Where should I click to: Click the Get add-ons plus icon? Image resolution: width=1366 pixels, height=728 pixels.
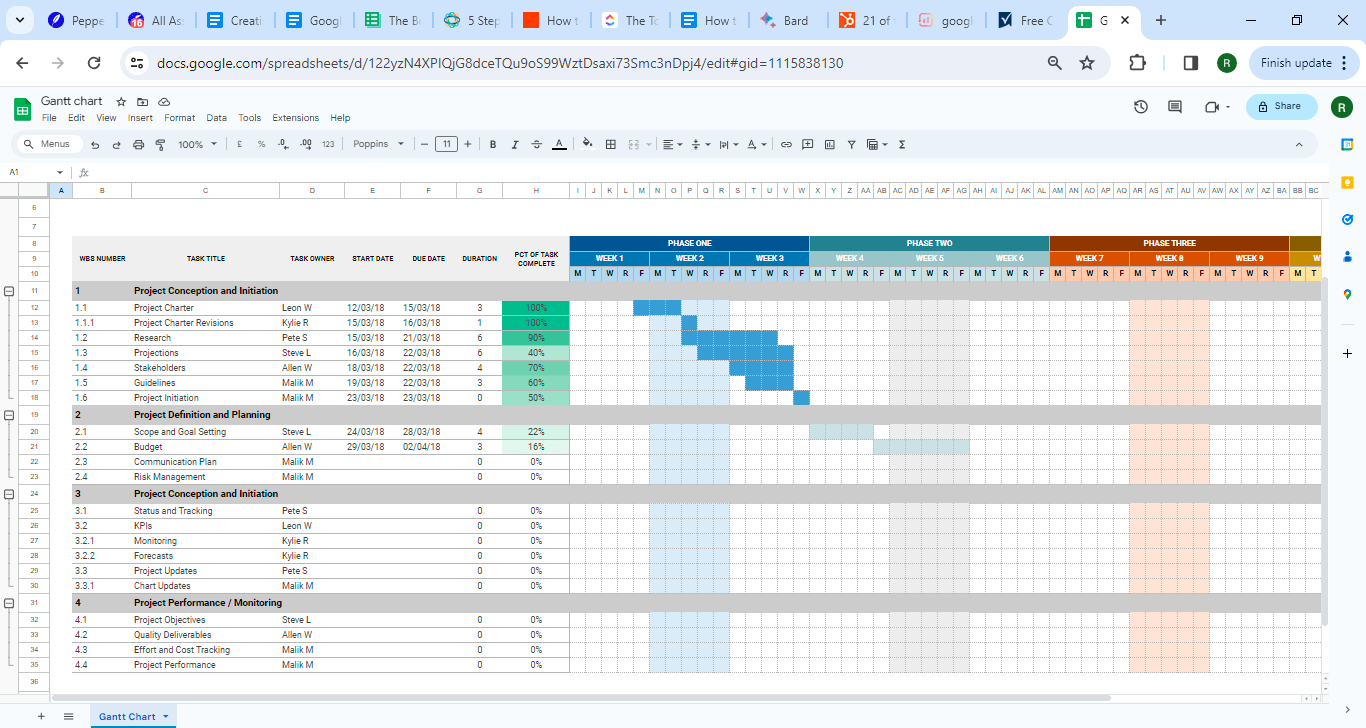click(1347, 353)
